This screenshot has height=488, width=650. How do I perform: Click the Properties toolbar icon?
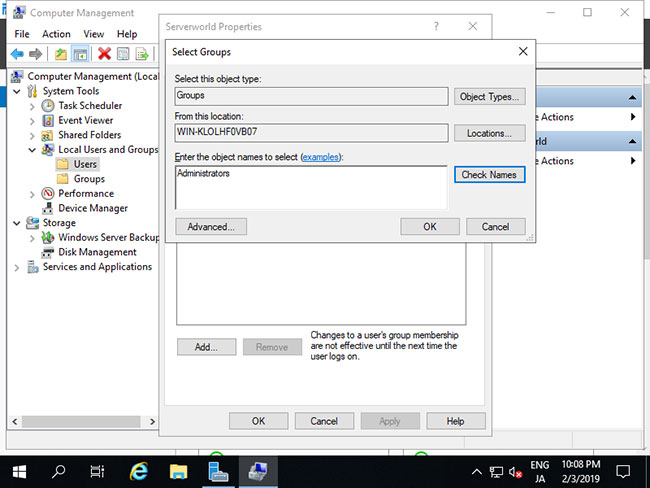[123, 54]
